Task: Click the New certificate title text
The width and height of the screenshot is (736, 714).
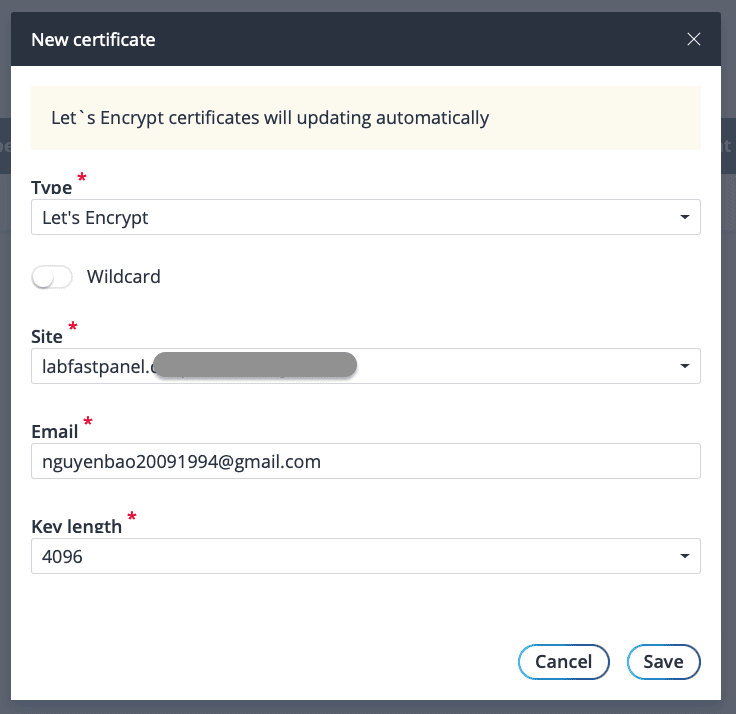Action: (x=93, y=40)
